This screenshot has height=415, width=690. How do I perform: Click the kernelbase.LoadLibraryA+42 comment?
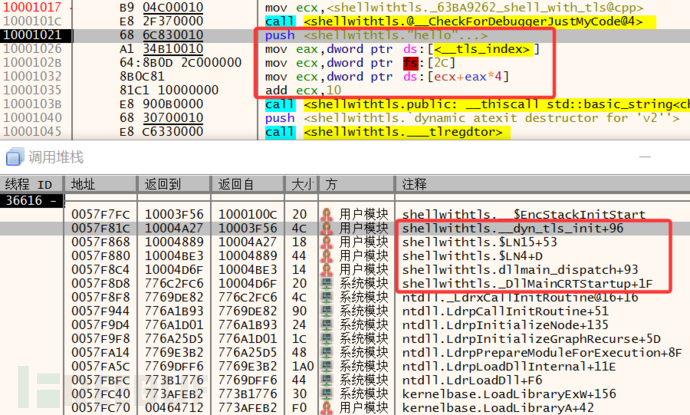pos(498,408)
